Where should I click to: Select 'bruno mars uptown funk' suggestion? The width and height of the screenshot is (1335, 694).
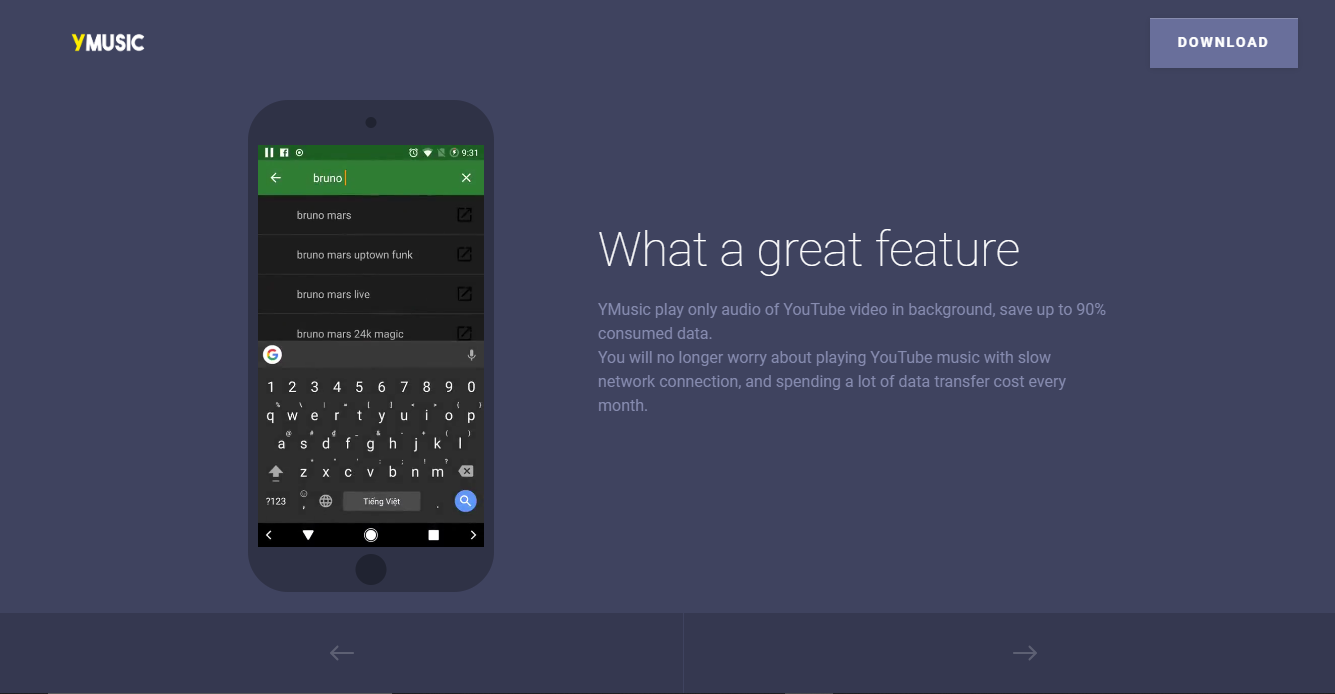371,255
